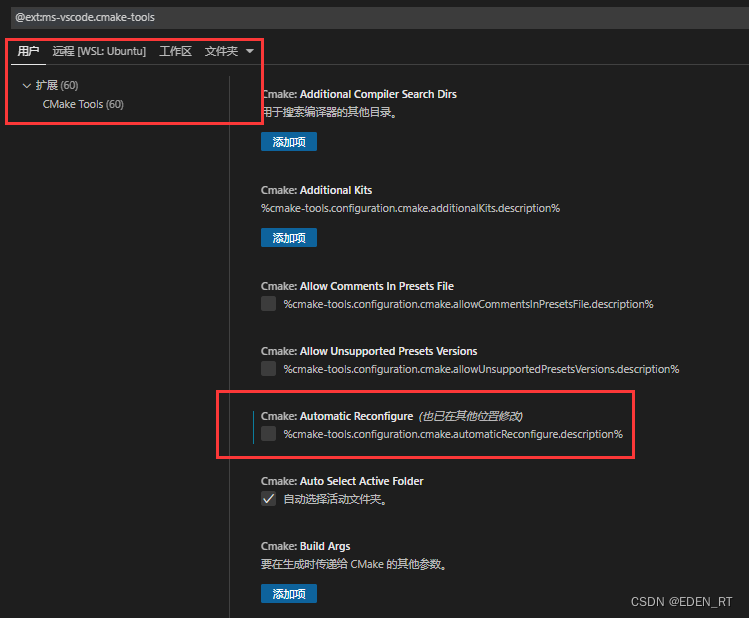The image size is (749, 618).
Task: Click the Cmake: Allow Comments In Presets File title
Action: point(357,286)
